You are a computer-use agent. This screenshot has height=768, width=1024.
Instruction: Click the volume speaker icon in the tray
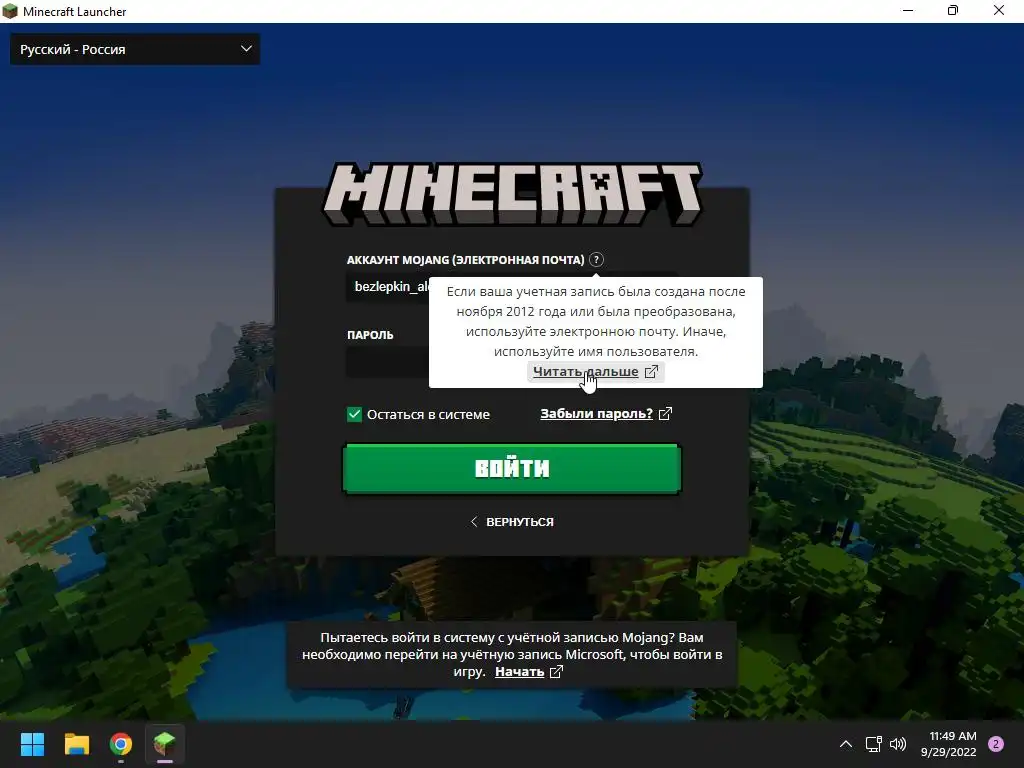click(x=898, y=744)
